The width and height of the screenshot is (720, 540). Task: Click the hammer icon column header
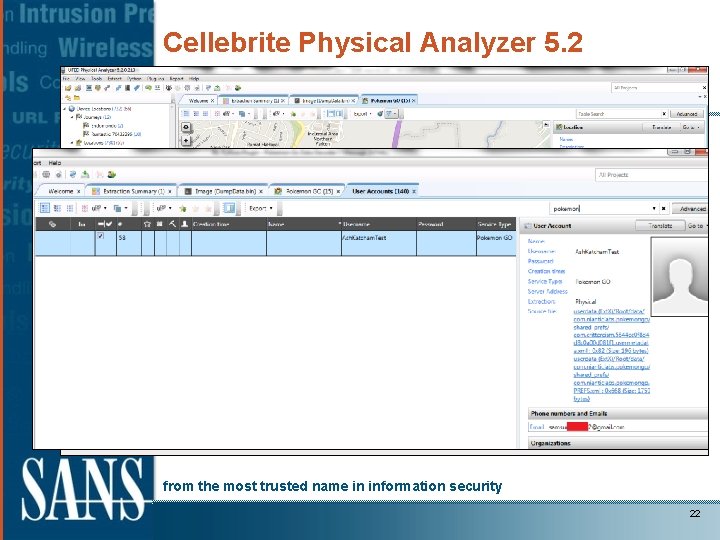coord(173,224)
